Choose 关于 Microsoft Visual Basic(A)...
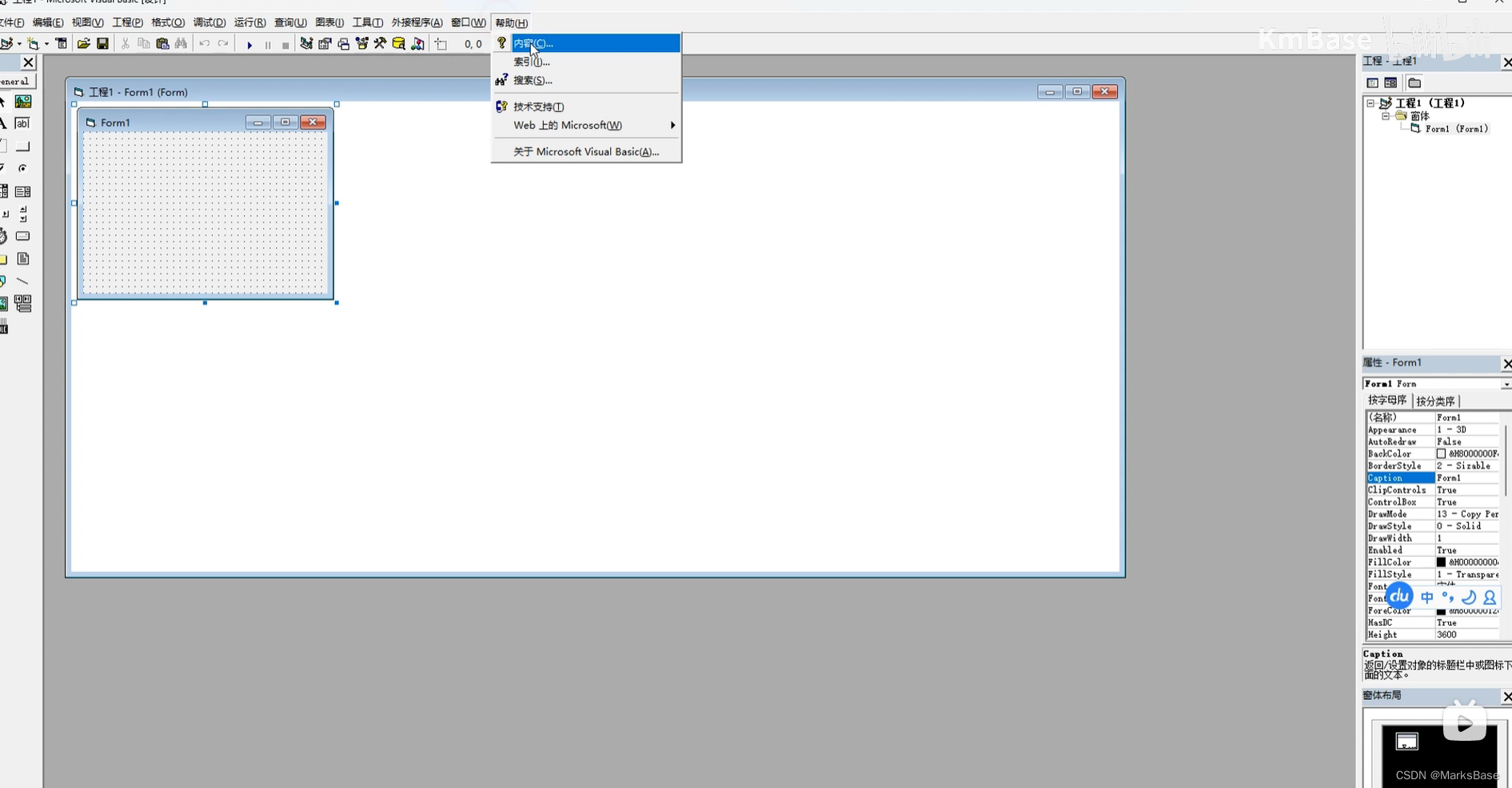 [x=586, y=151]
